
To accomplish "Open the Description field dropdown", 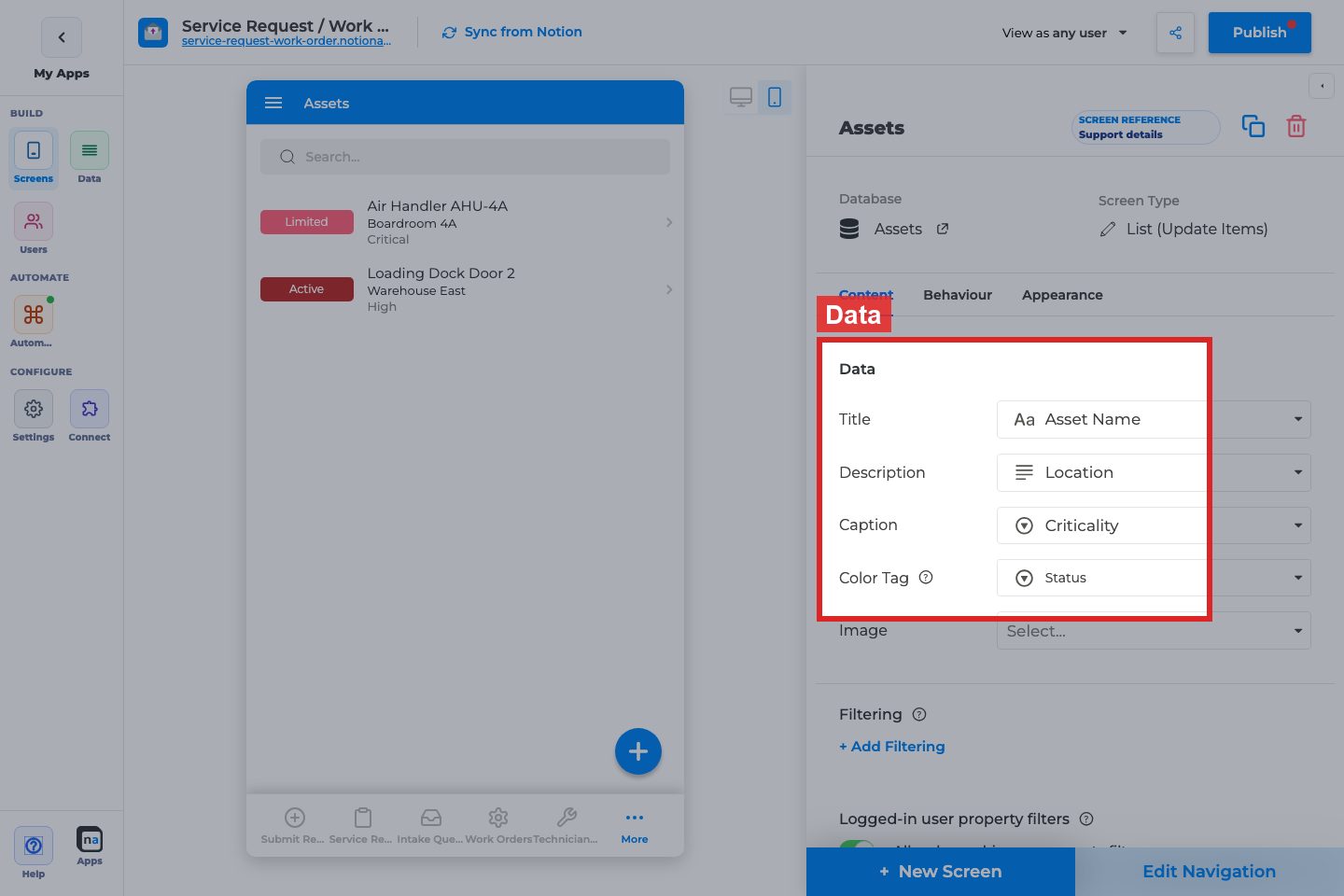I will point(1154,472).
